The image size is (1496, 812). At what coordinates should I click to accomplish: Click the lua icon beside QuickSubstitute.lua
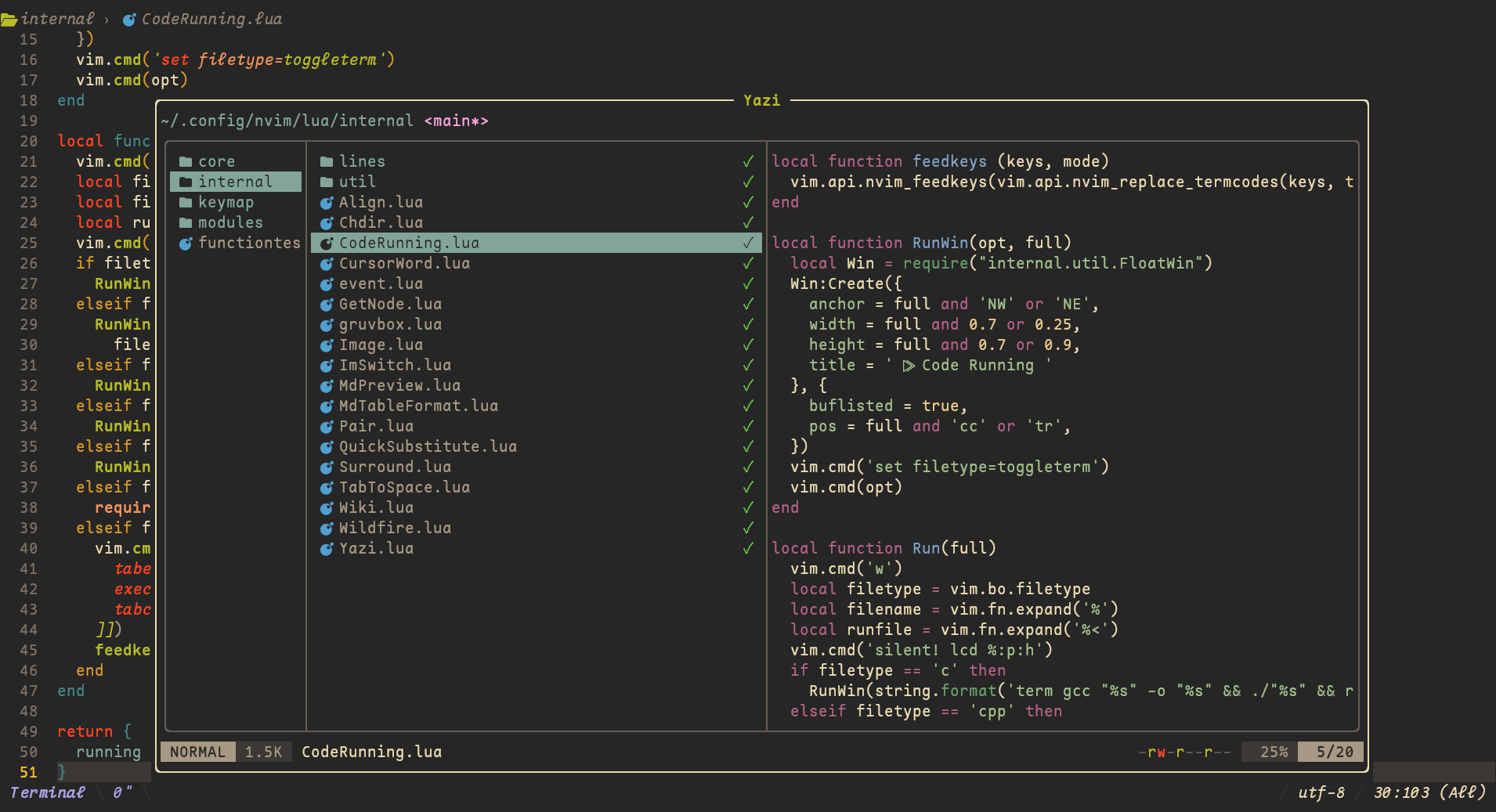[327, 447]
